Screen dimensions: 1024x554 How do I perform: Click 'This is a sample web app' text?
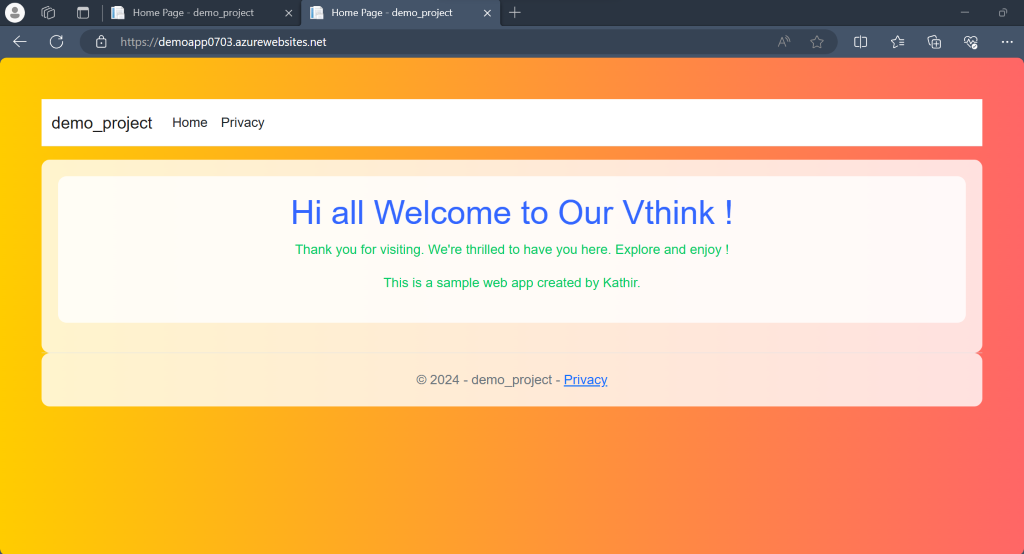pyautogui.click(x=512, y=283)
